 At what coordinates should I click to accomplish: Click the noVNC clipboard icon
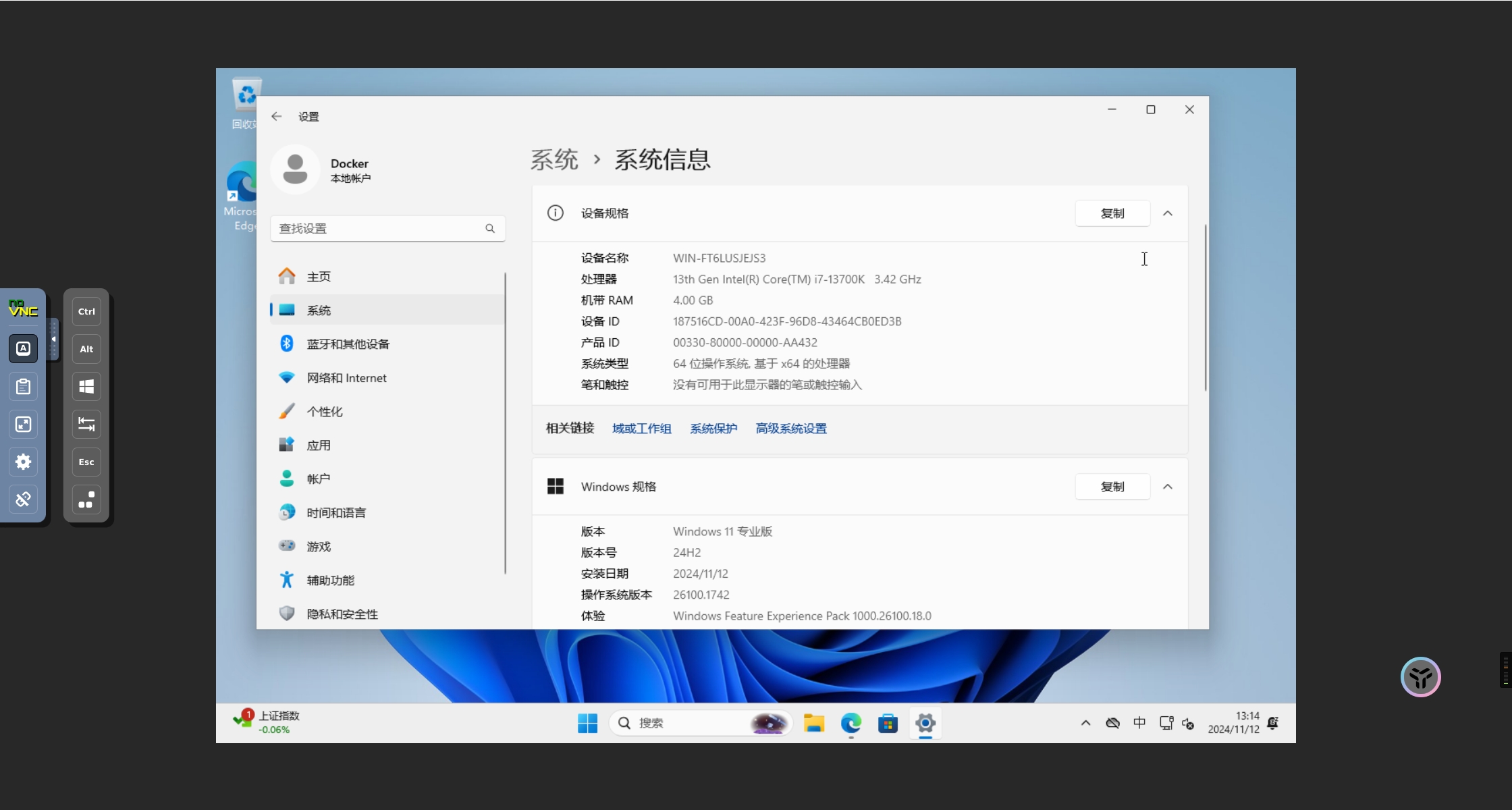tap(23, 387)
